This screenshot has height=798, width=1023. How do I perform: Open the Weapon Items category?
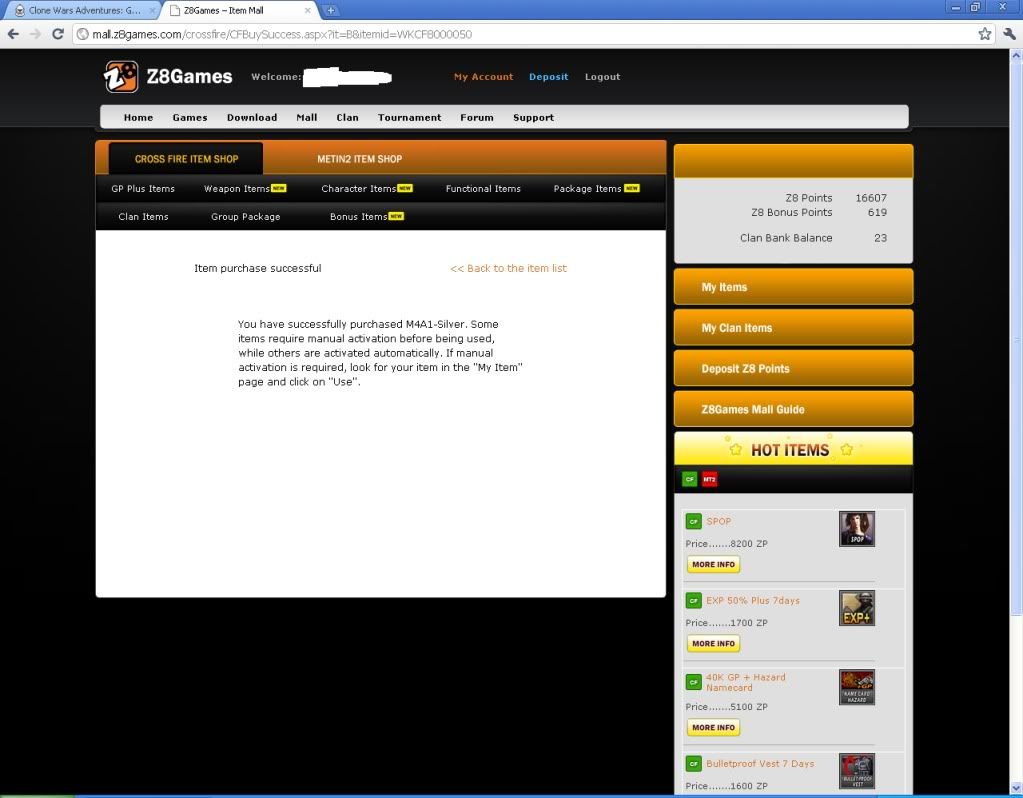click(237, 189)
